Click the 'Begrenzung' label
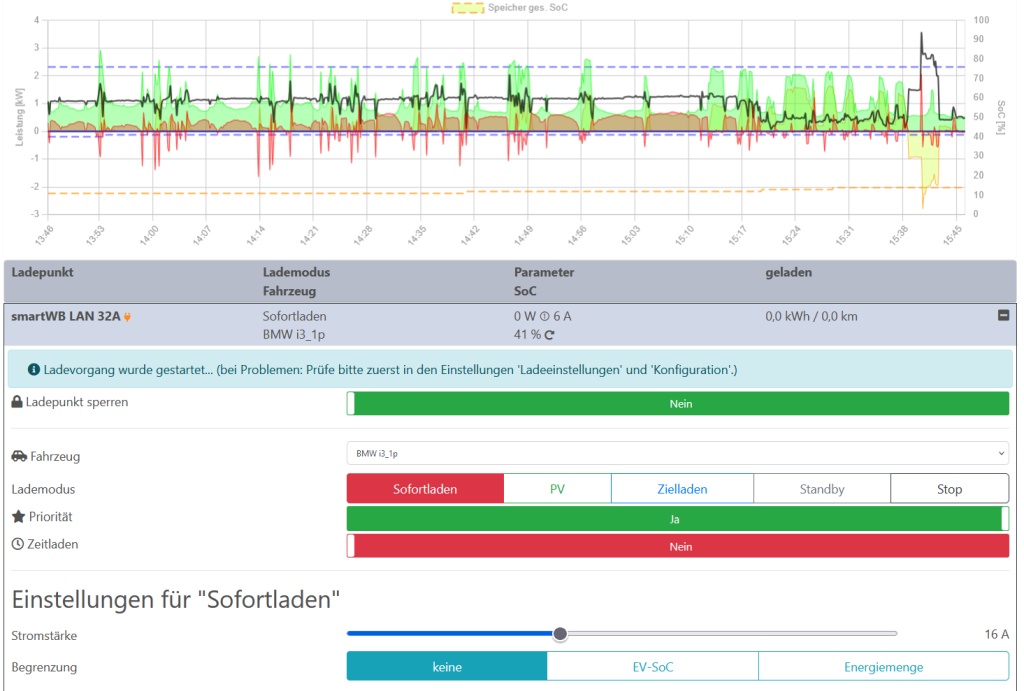The image size is (1024, 691). [44, 667]
